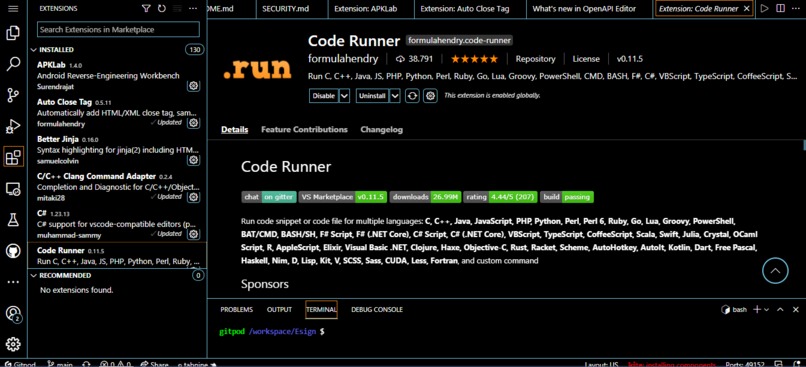The image size is (806, 367).
Task: Switch to Extension: APKLab tab
Action: (365, 9)
